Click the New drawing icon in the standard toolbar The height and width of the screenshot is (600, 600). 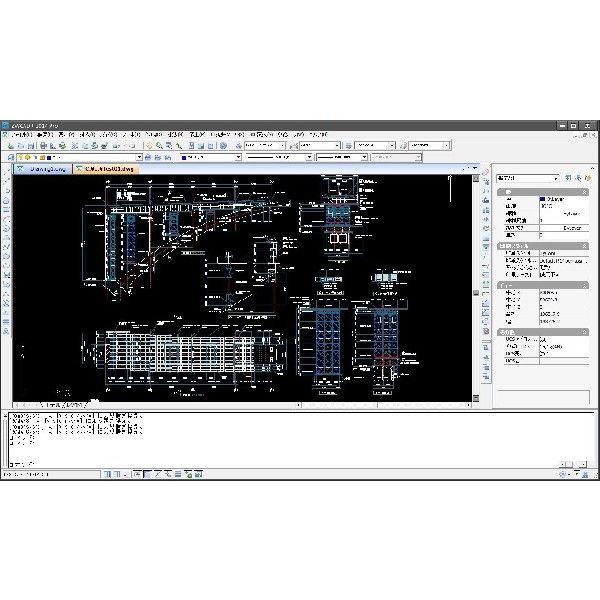(11, 146)
